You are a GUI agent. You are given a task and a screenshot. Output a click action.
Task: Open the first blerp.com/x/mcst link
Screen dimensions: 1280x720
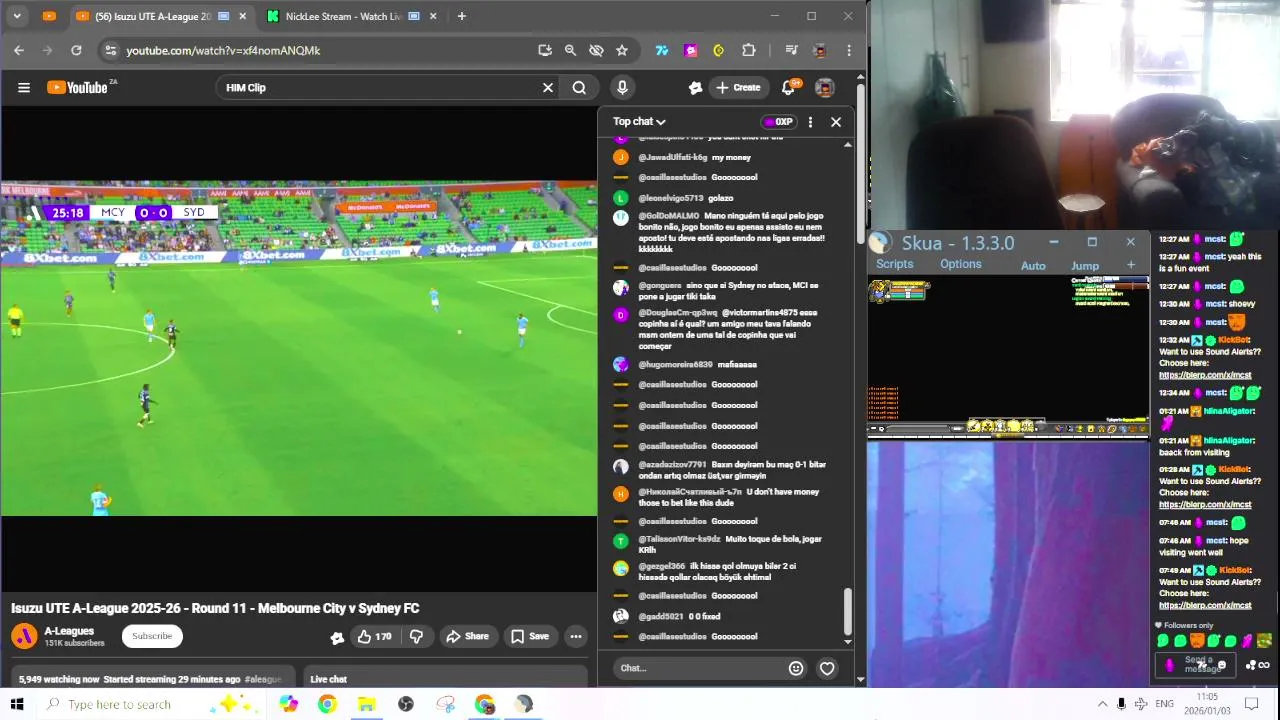click(x=1205, y=375)
